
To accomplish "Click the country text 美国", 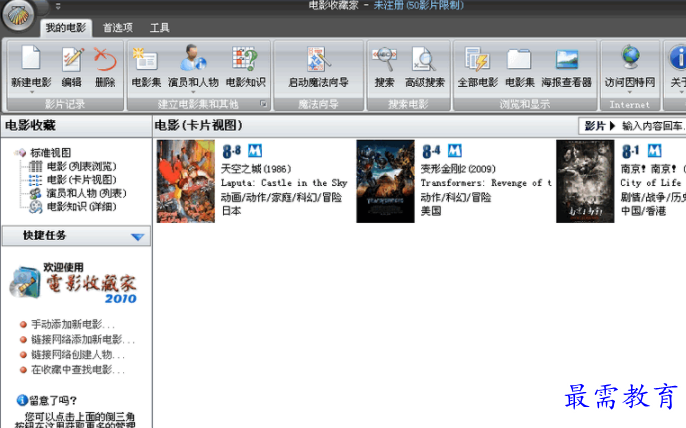I will pos(431,211).
